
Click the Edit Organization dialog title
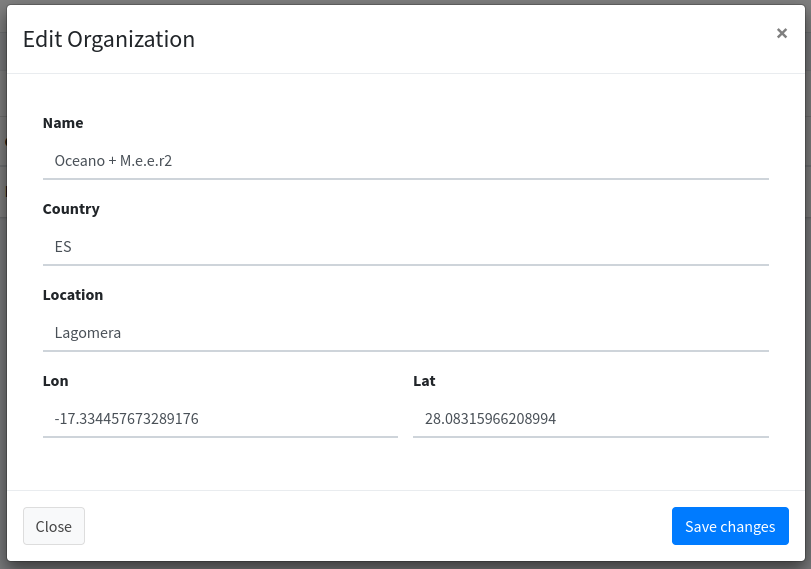coord(109,39)
